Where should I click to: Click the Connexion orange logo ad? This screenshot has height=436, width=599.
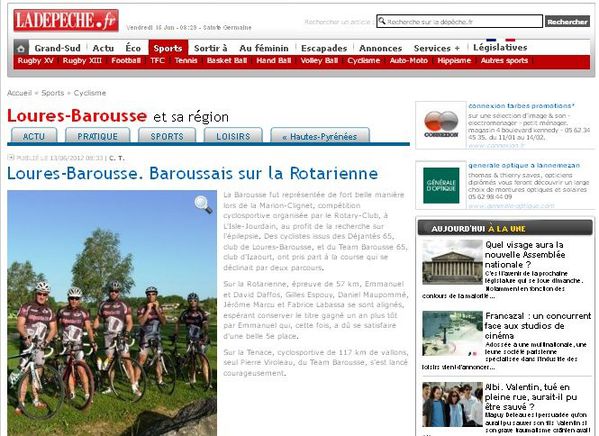(x=441, y=124)
